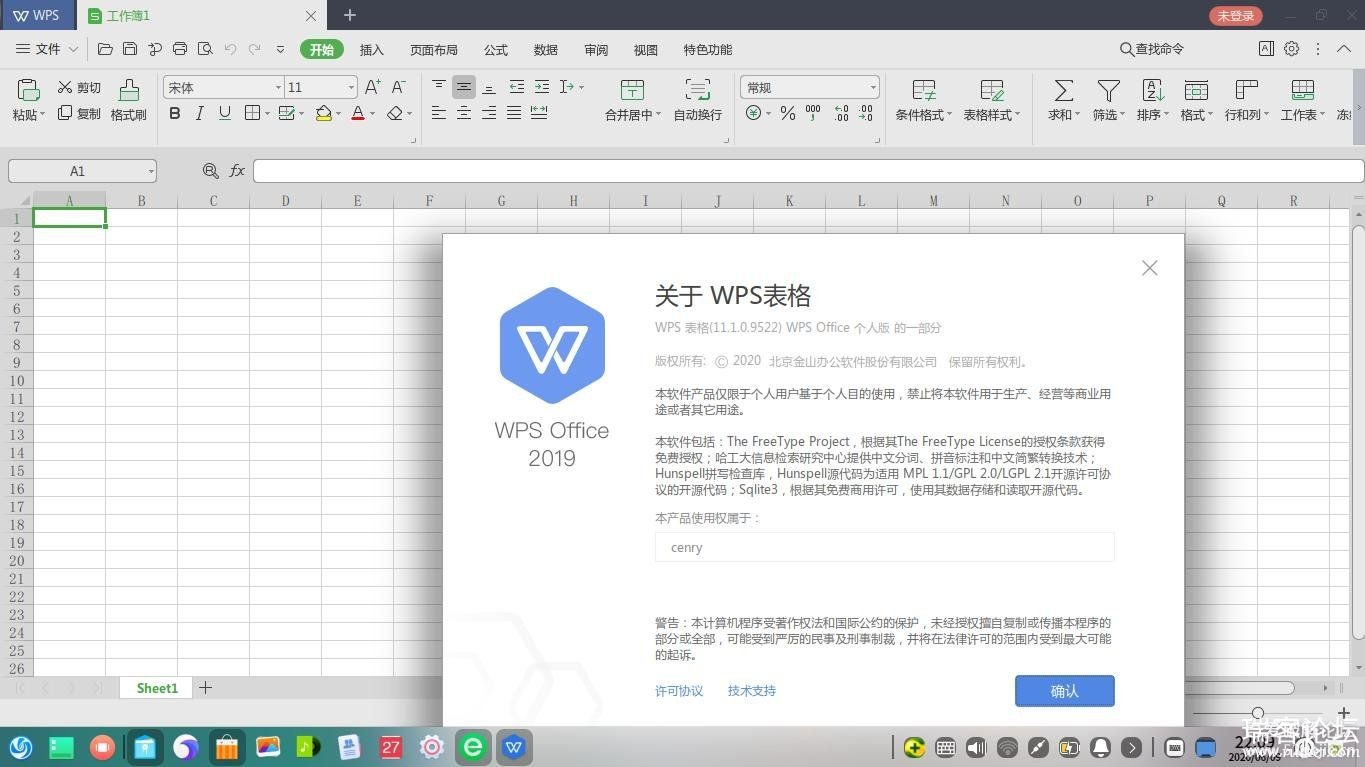
Task: Switch to the Data (数据) tab
Action: pyautogui.click(x=546, y=50)
